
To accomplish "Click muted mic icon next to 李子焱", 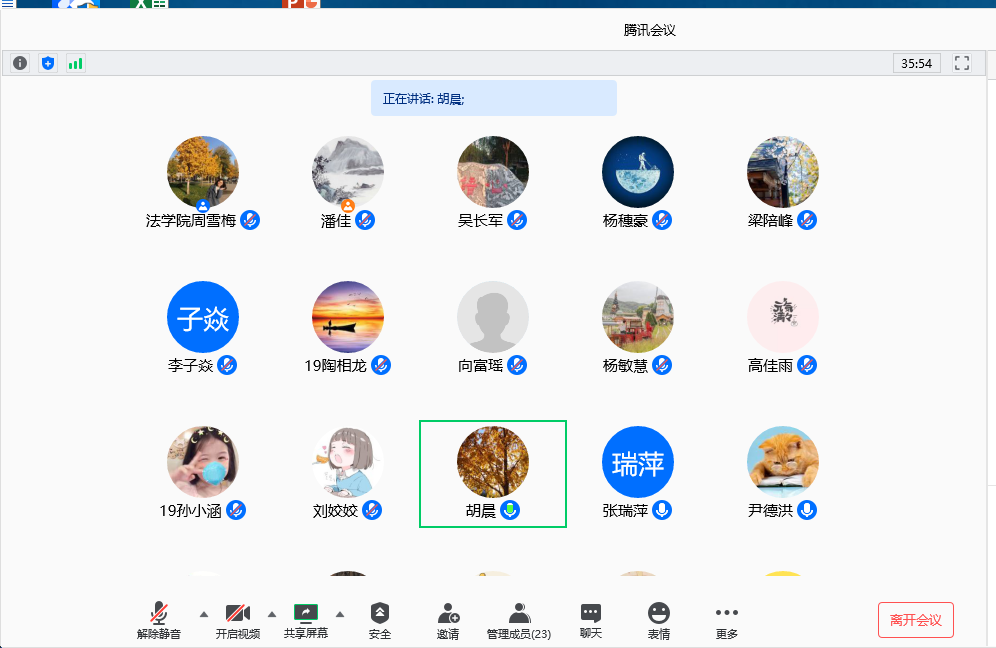I will 227,365.
